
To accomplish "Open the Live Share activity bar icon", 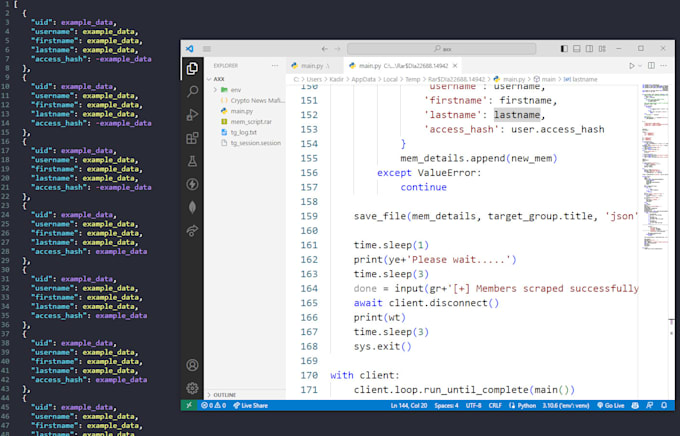I will (192, 231).
